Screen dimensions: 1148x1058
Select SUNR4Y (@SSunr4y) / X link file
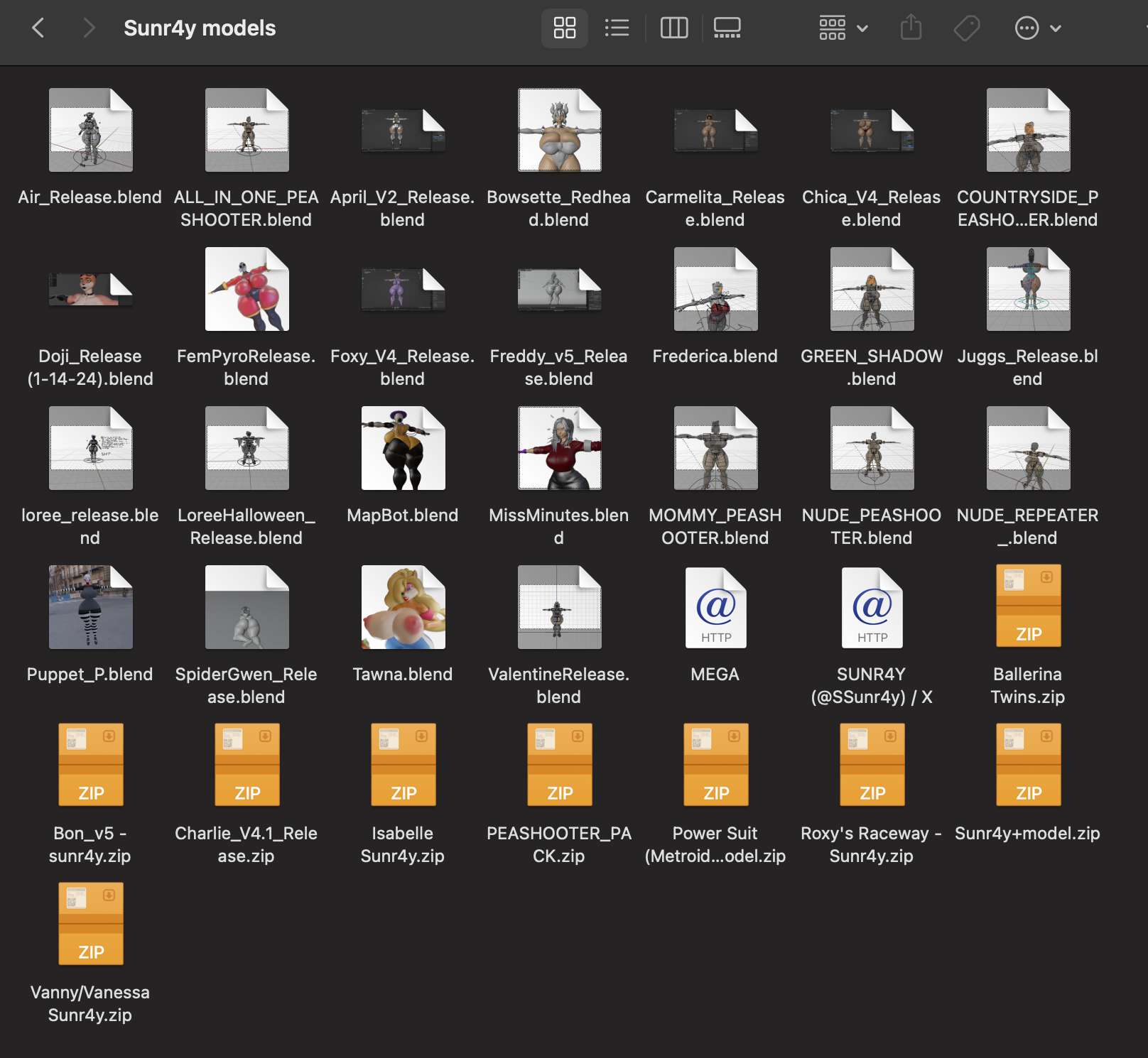[x=872, y=607]
